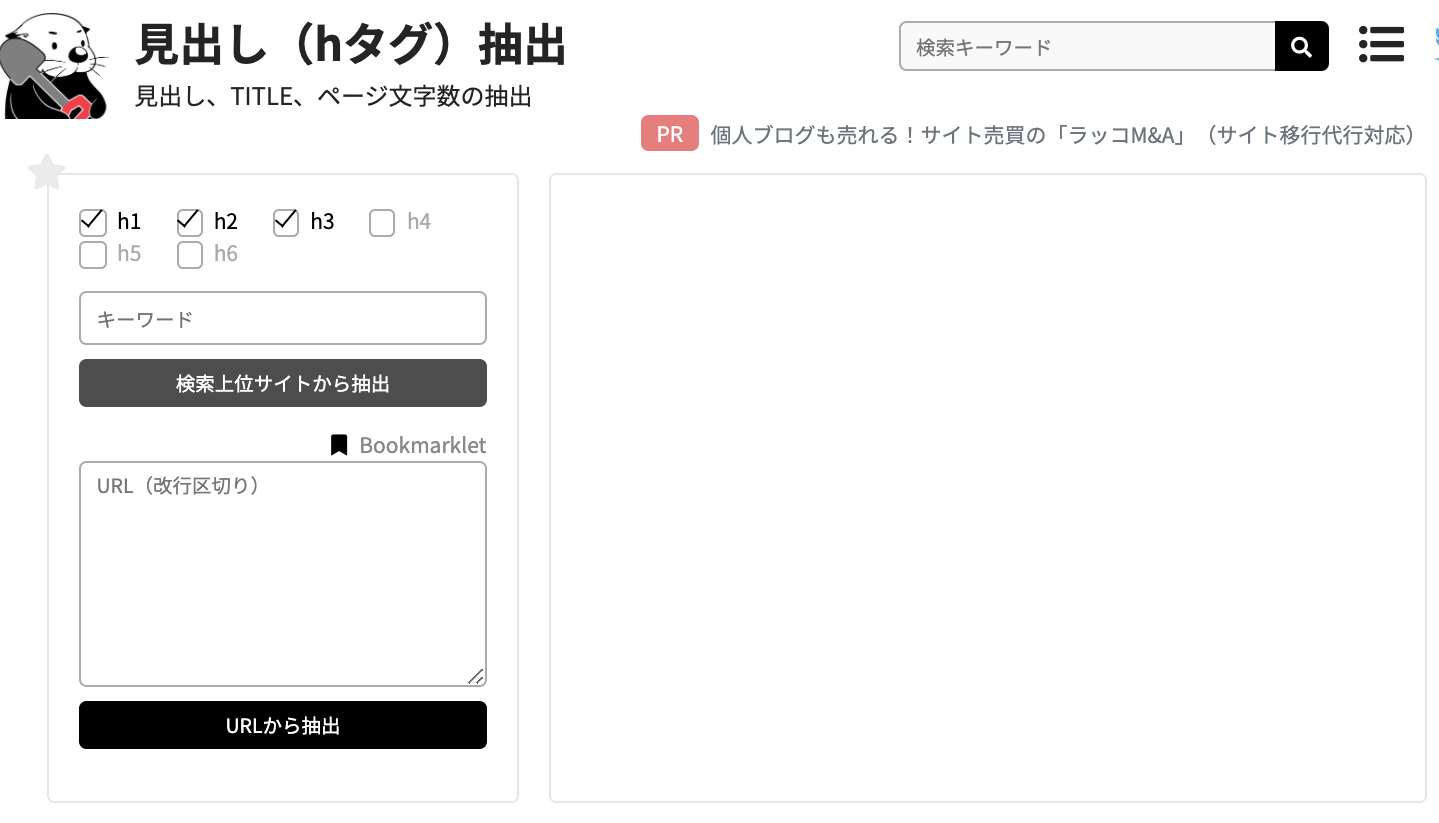1439x823 pixels.
Task: Click the pink PR badge
Action: 670,134
